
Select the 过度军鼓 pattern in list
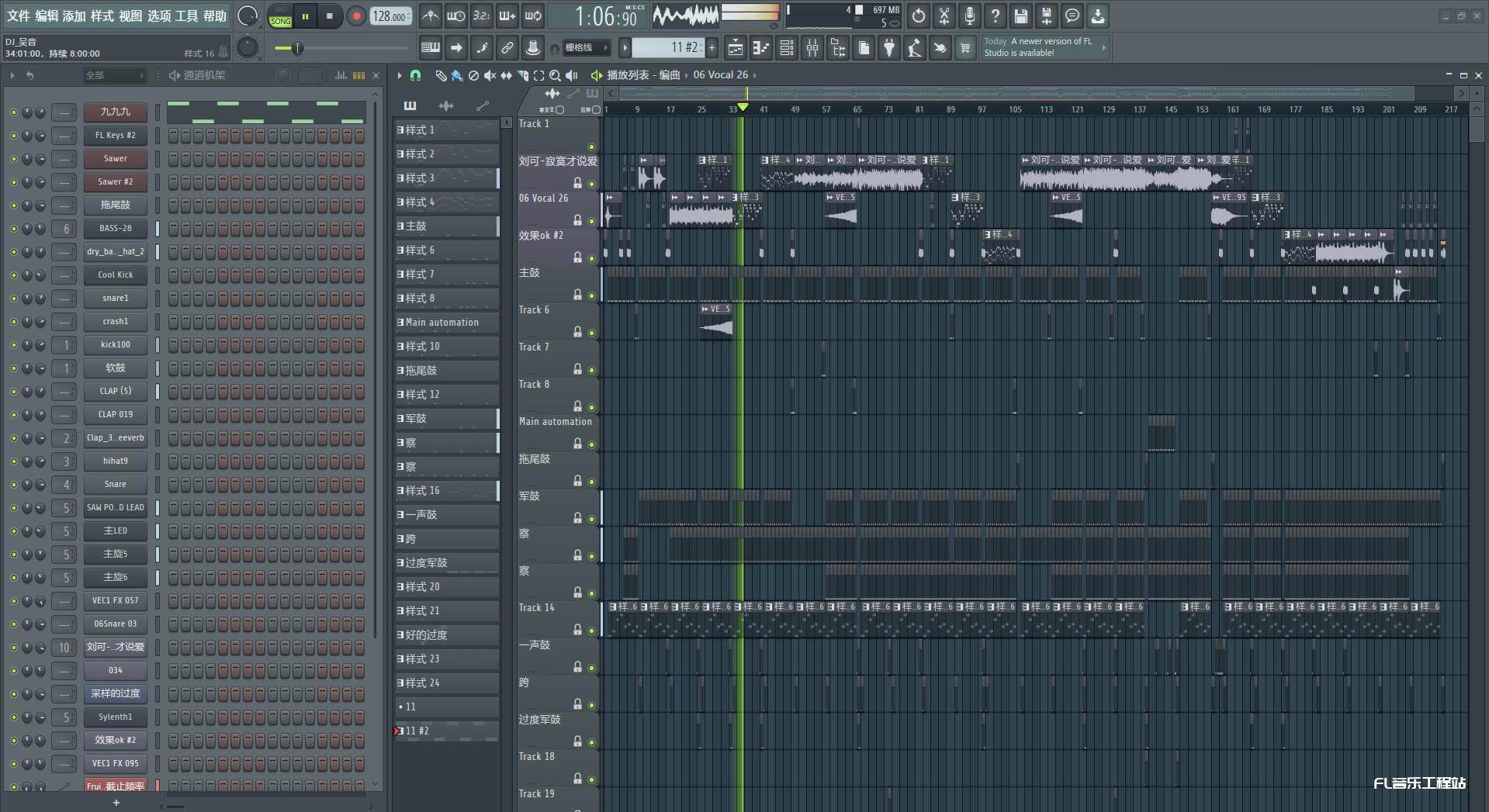(447, 562)
